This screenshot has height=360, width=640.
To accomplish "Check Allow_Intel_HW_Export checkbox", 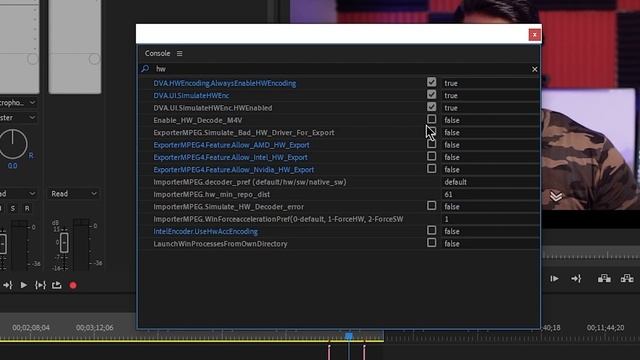I will tap(431, 156).
